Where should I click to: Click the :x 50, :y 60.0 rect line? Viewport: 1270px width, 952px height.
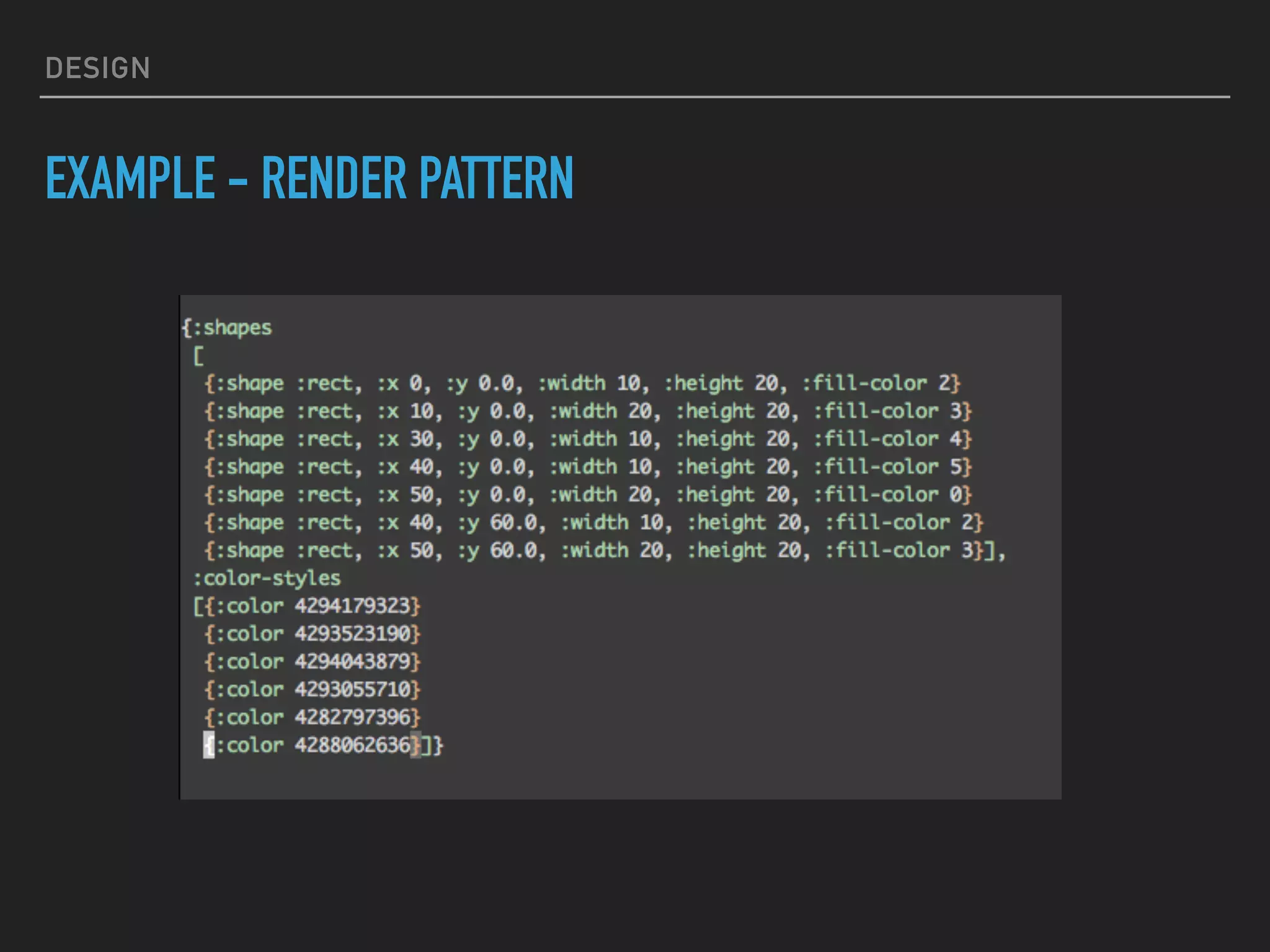[605, 551]
